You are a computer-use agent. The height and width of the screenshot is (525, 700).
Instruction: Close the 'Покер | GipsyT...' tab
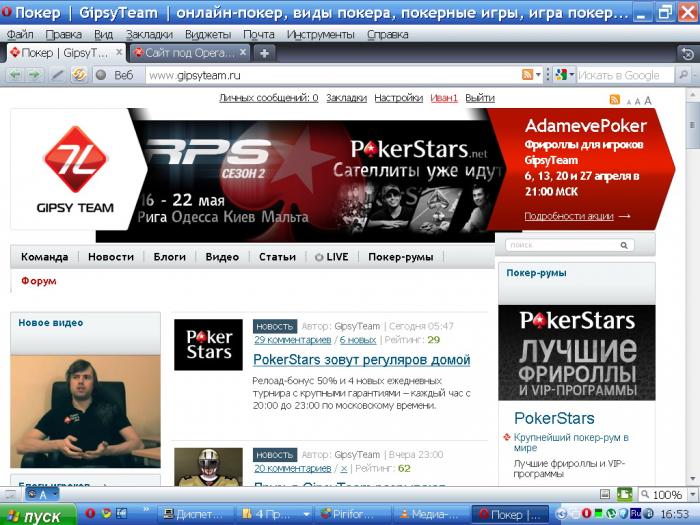click(x=119, y=52)
